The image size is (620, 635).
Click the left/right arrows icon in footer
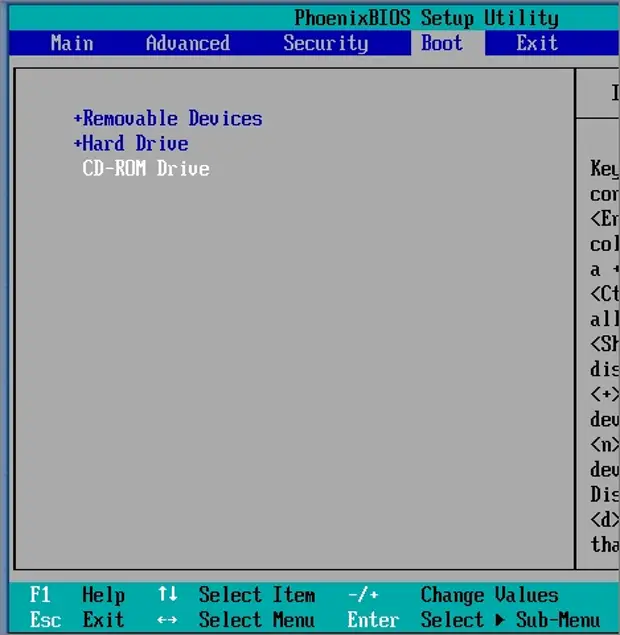tap(167, 620)
